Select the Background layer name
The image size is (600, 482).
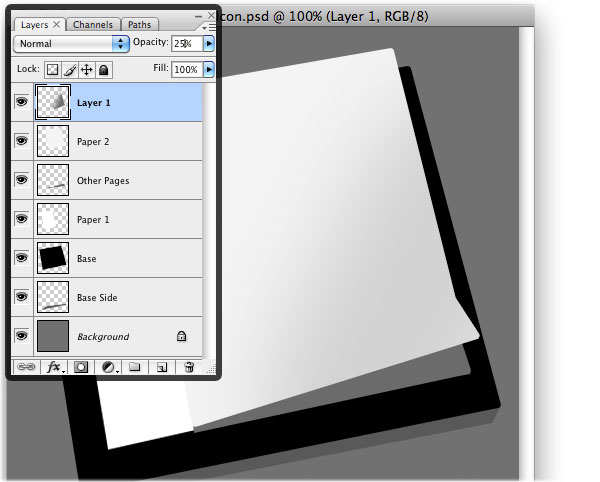pyautogui.click(x=103, y=337)
